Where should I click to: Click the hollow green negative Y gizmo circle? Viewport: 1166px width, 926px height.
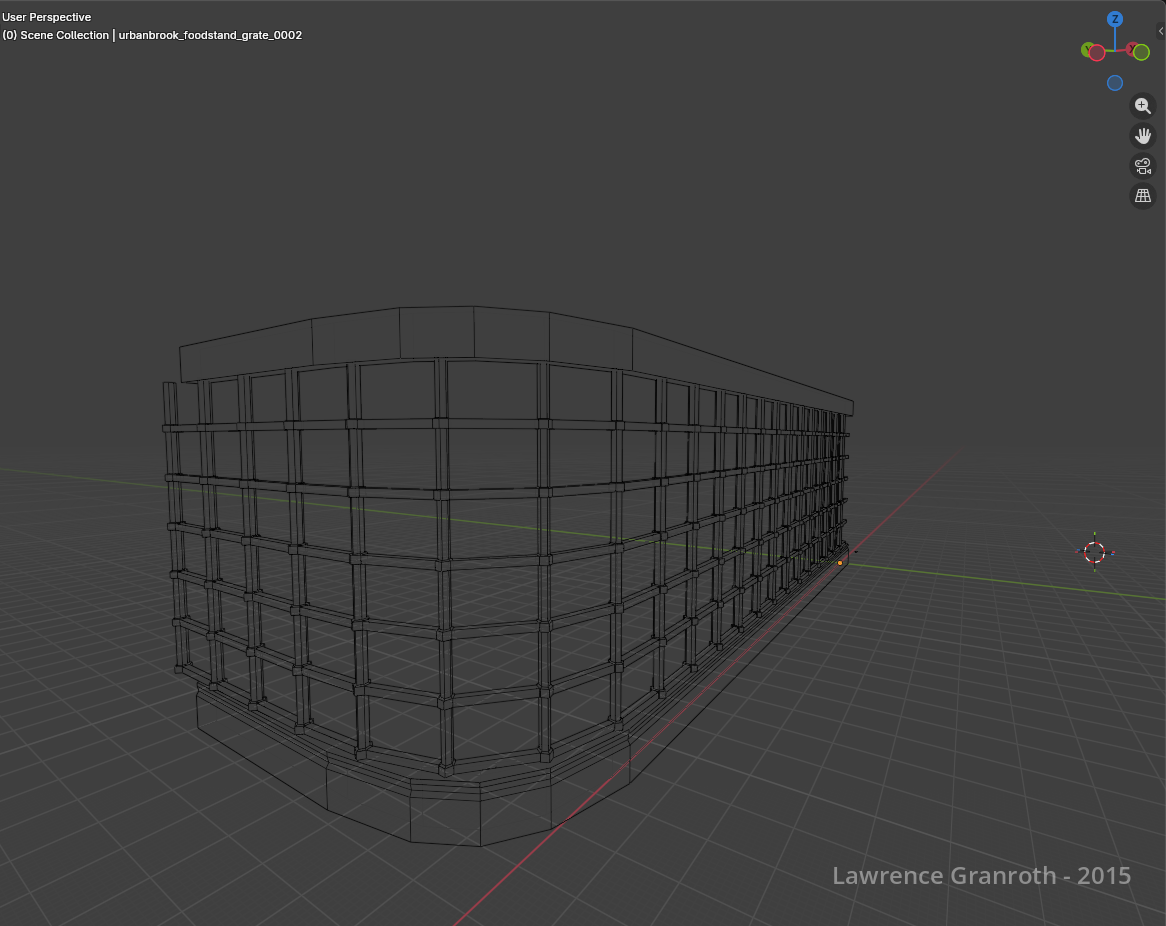tap(1141, 53)
